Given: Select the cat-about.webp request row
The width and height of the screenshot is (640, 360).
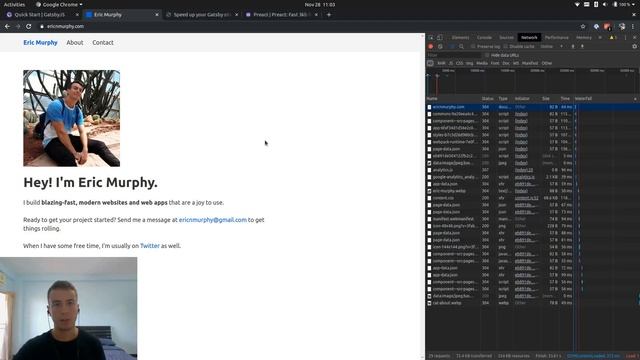Looking at the screenshot, I should coord(532,303).
